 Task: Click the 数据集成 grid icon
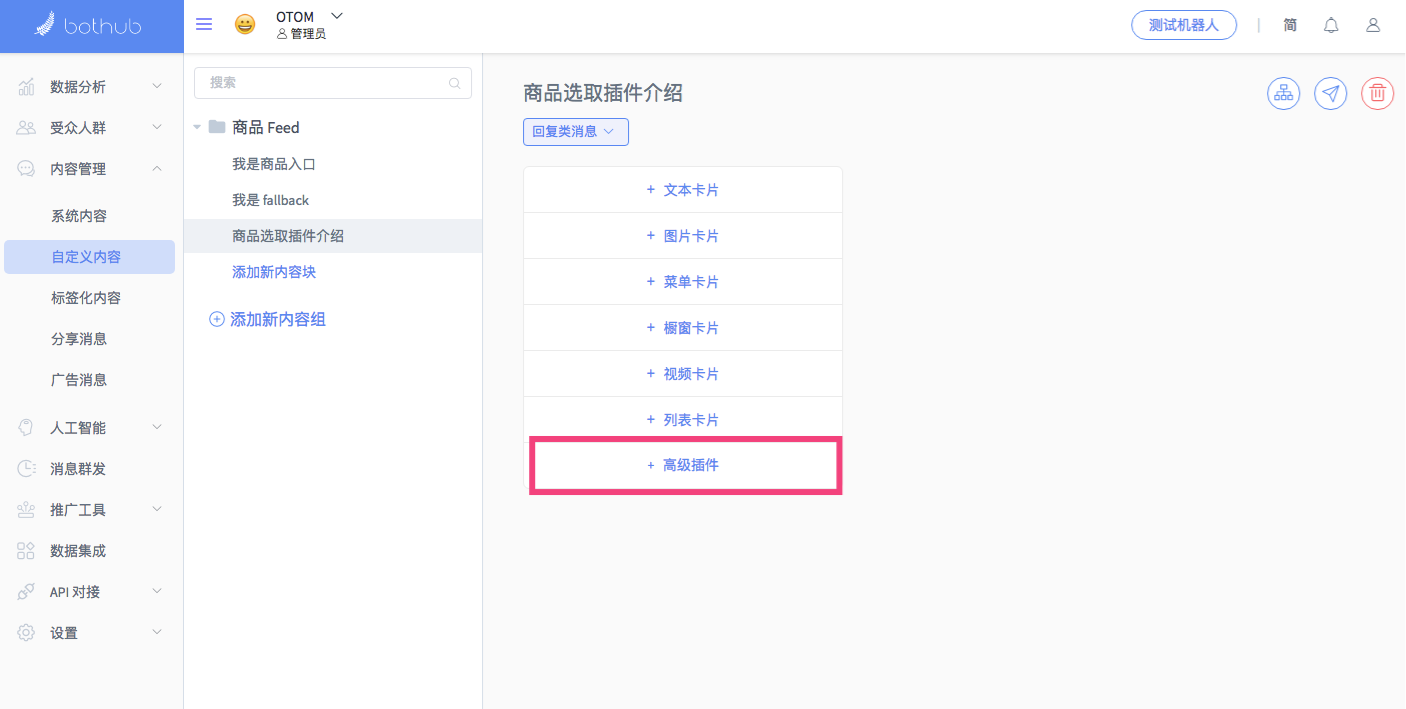click(27, 550)
